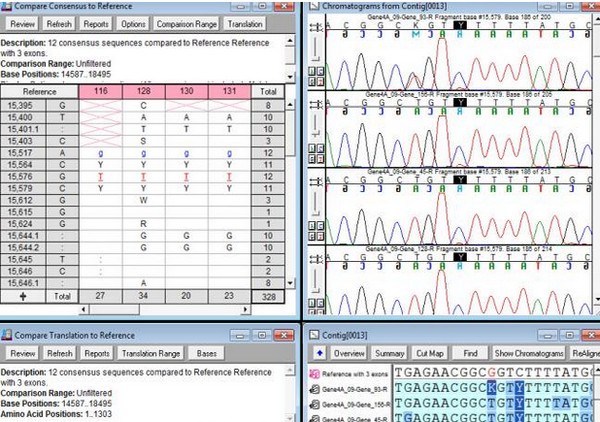Open the Overview in Contig window
This screenshot has height=422, width=600.
tap(349, 353)
